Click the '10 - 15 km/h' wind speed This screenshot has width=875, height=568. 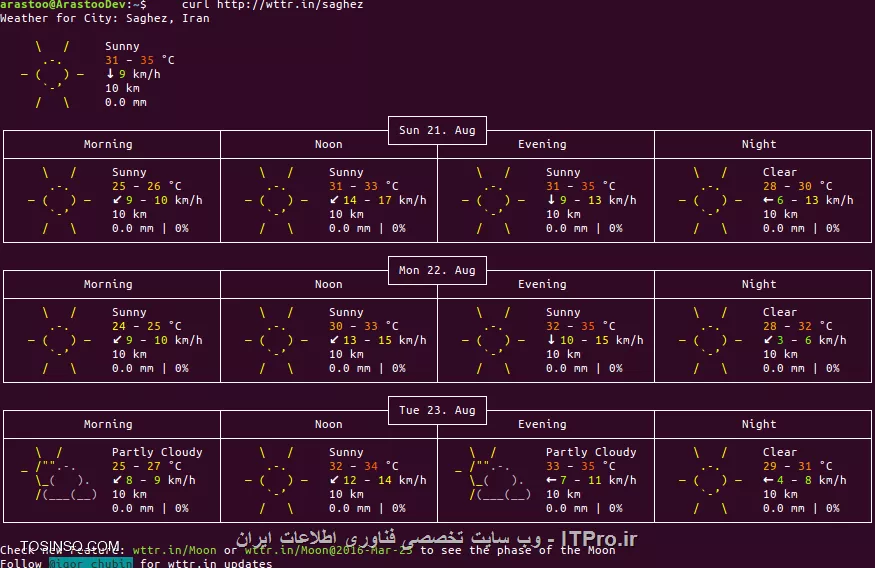pyautogui.click(x=602, y=340)
